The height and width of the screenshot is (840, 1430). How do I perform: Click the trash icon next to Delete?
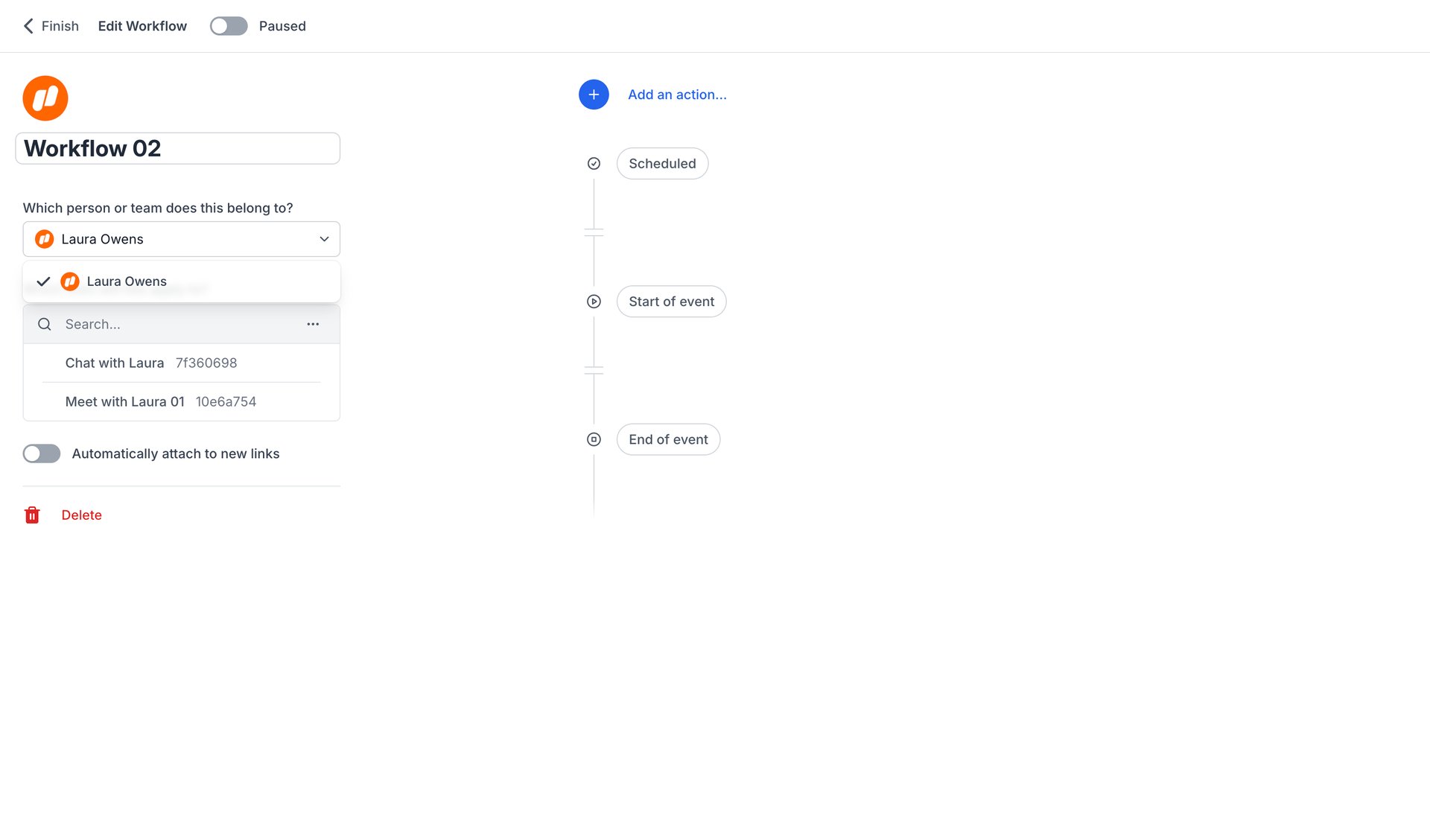tap(32, 515)
